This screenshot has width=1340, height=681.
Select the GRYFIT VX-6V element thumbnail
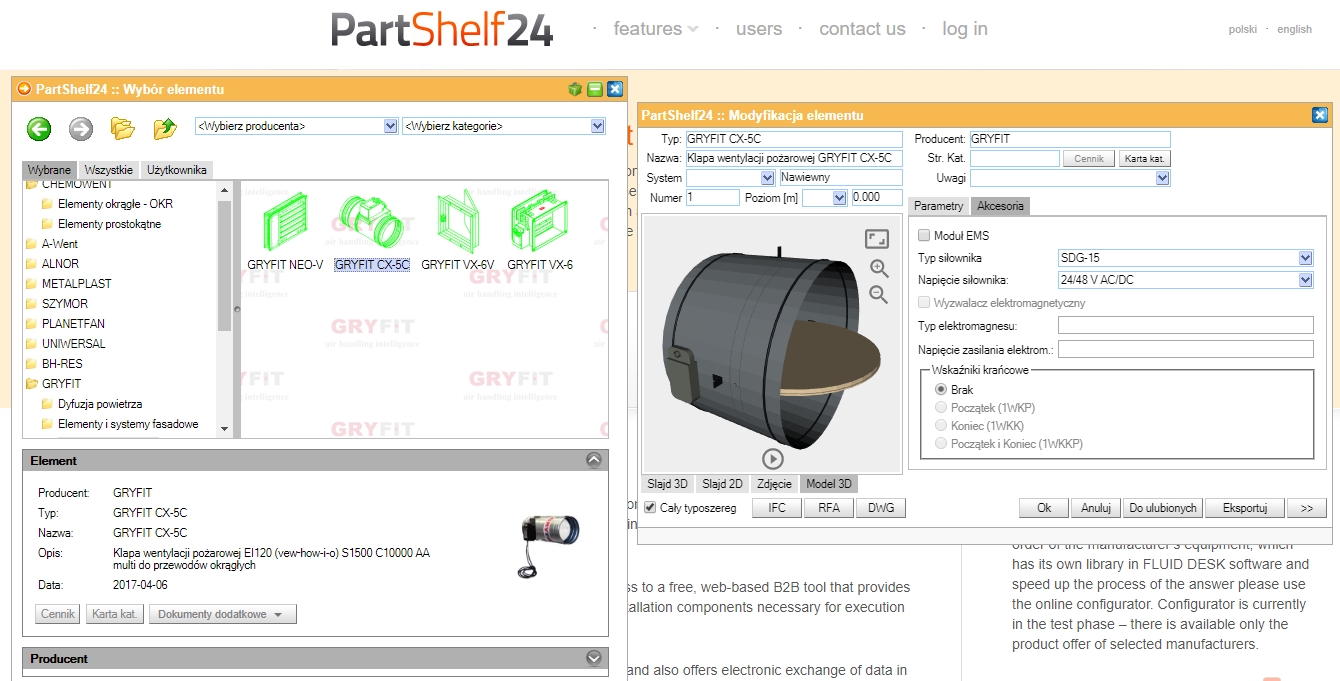pos(457,232)
